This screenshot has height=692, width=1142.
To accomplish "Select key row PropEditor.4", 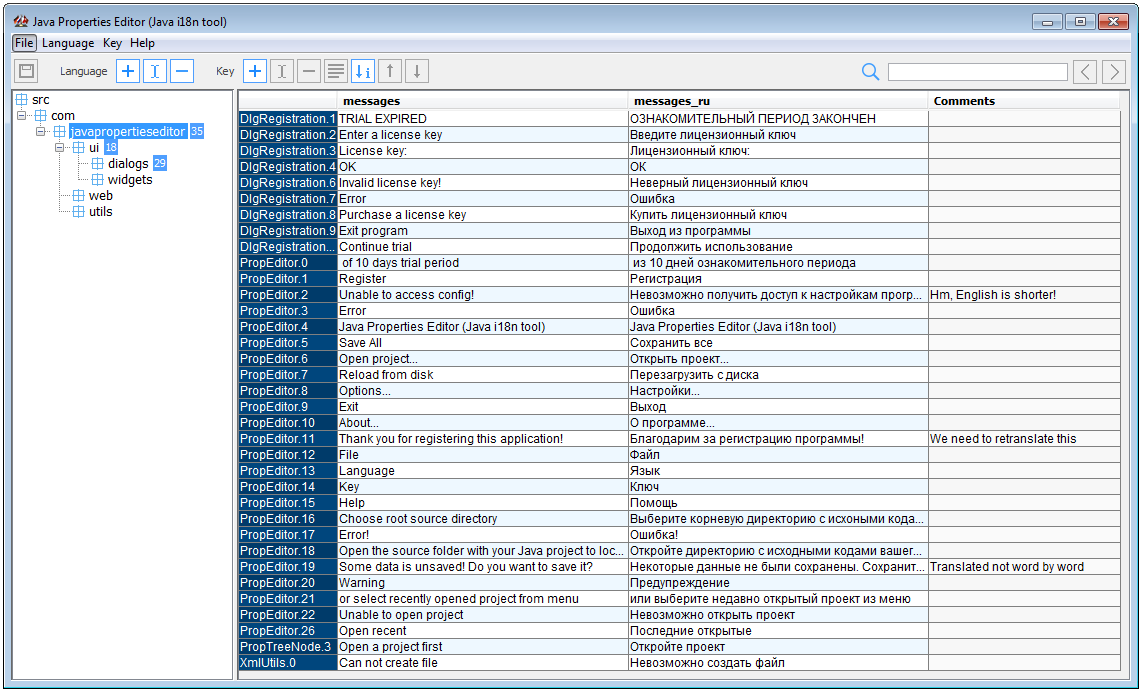I will [x=288, y=327].
